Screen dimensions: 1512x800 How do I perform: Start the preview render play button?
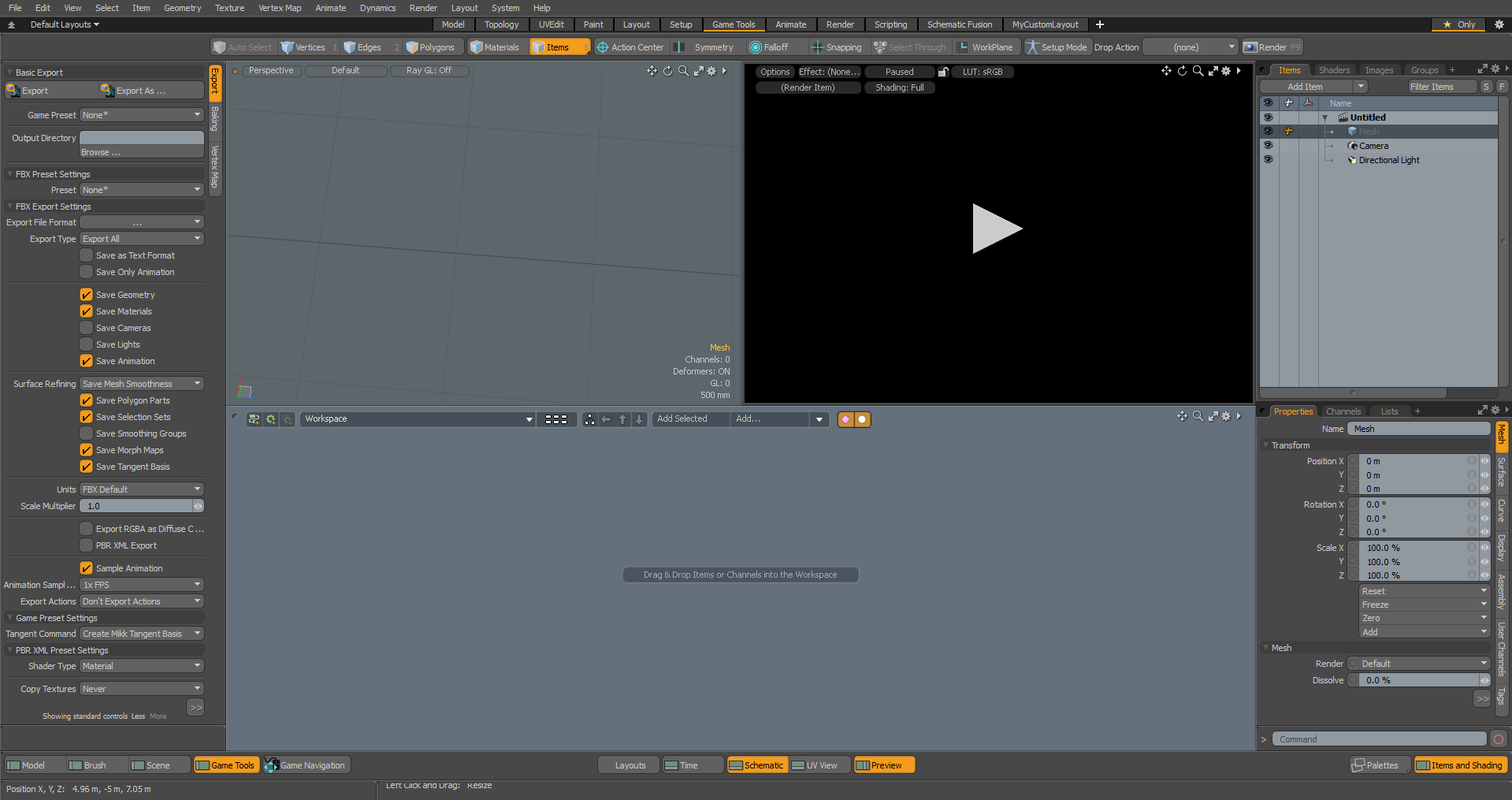click(996, 229)
